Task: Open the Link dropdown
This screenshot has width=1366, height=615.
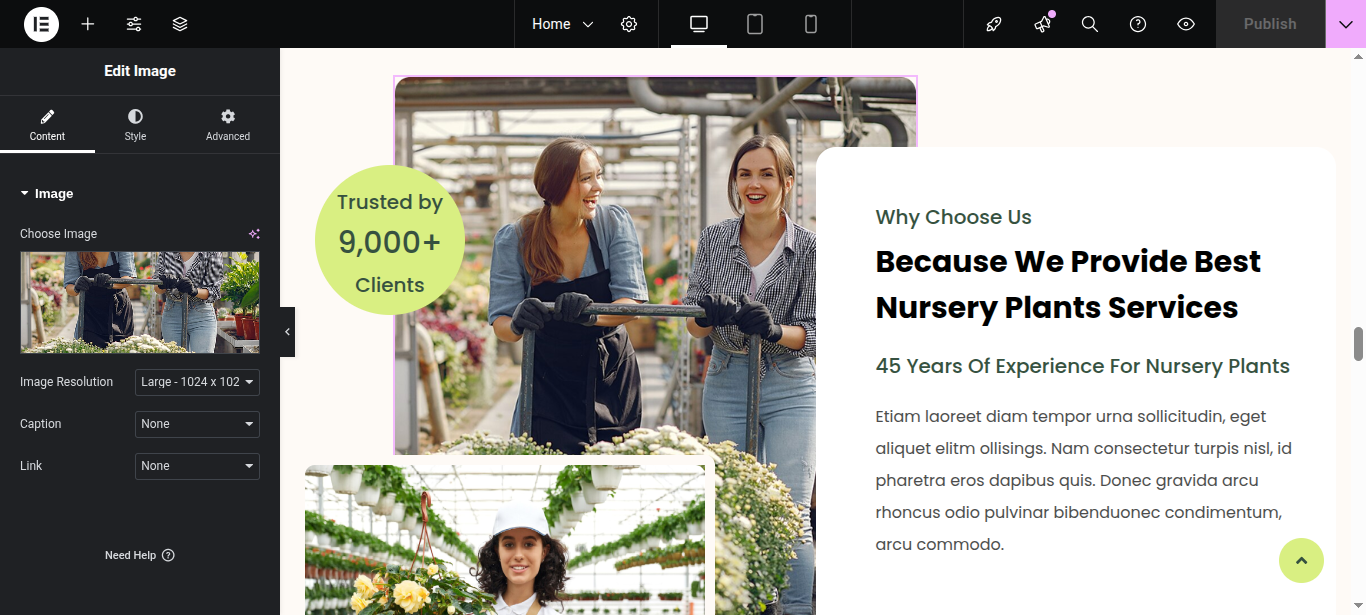Action: tap(197, 466)
